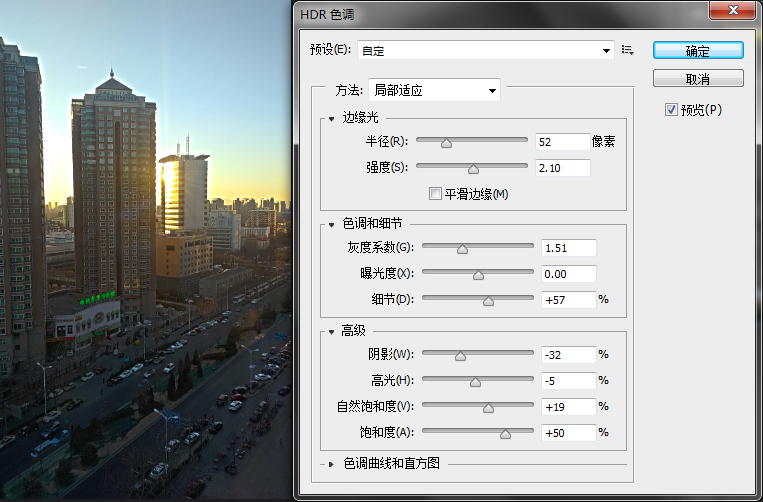Image resolution: width=763 pixels, height=502 pixels.
Task: Click the 细节 detail value field
Action: click(568, 300)
